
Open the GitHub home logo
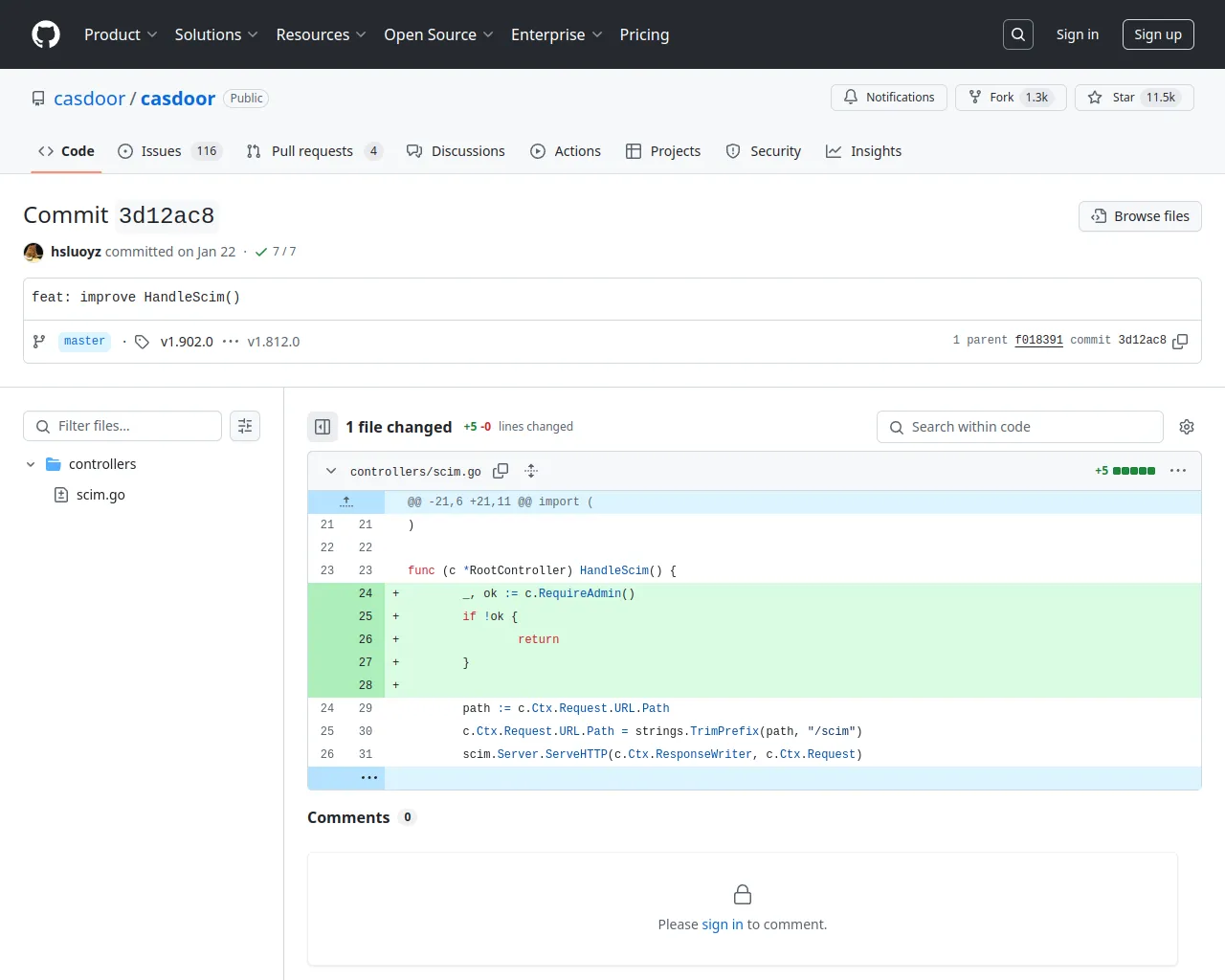click(46, 34)
